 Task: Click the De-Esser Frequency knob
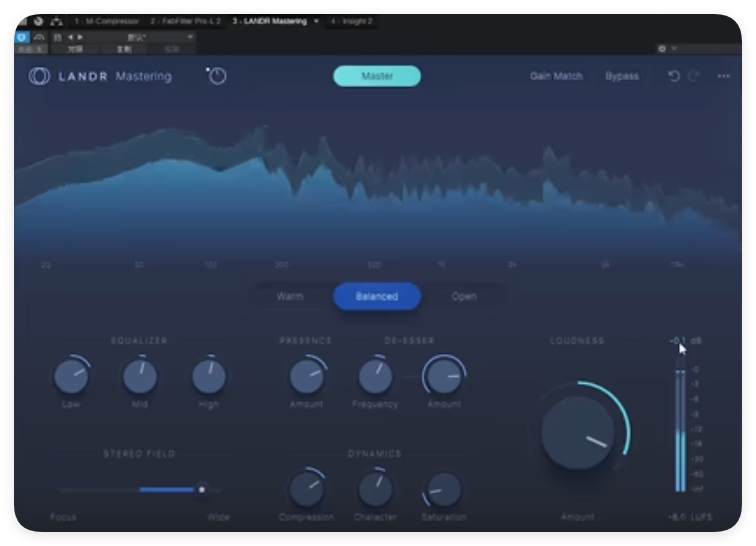(x=375, y=376)
